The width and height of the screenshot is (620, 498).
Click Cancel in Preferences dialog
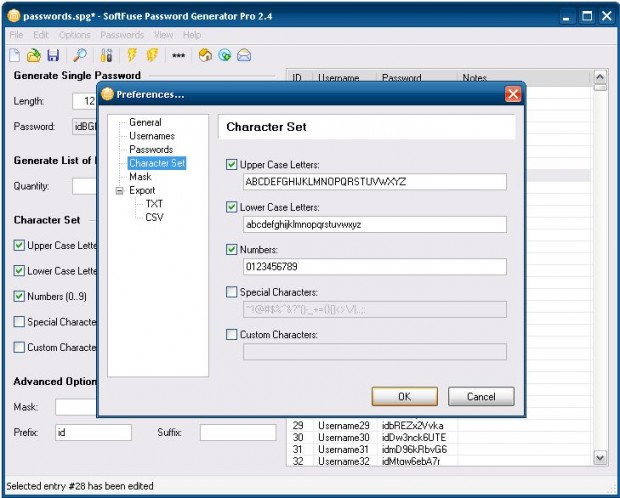481,396
